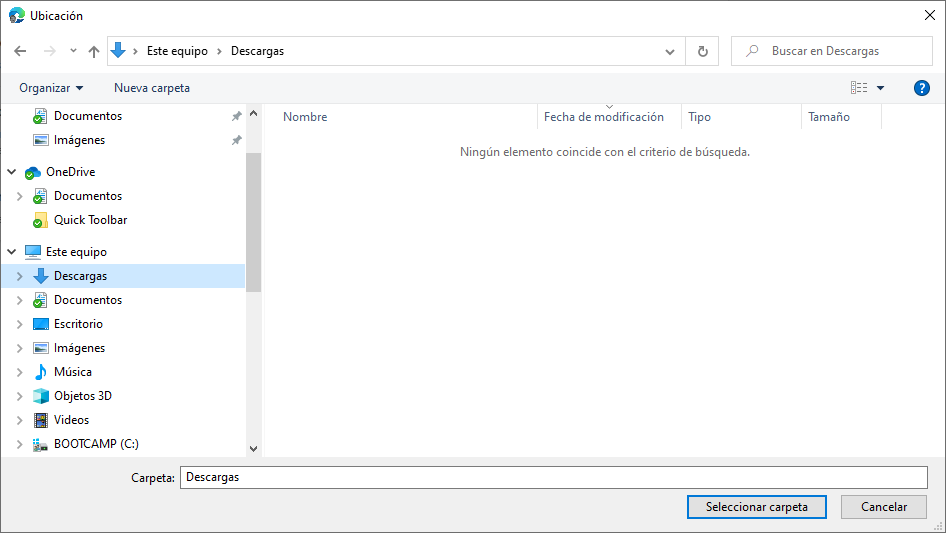Click the blue Help question mark icon

(x=922, y=88)
